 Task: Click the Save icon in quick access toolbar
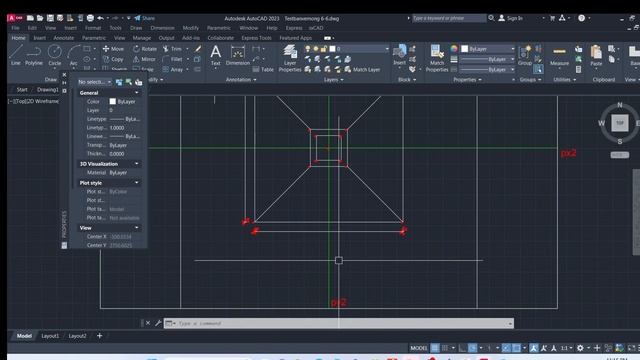click(x=50, y=18)
